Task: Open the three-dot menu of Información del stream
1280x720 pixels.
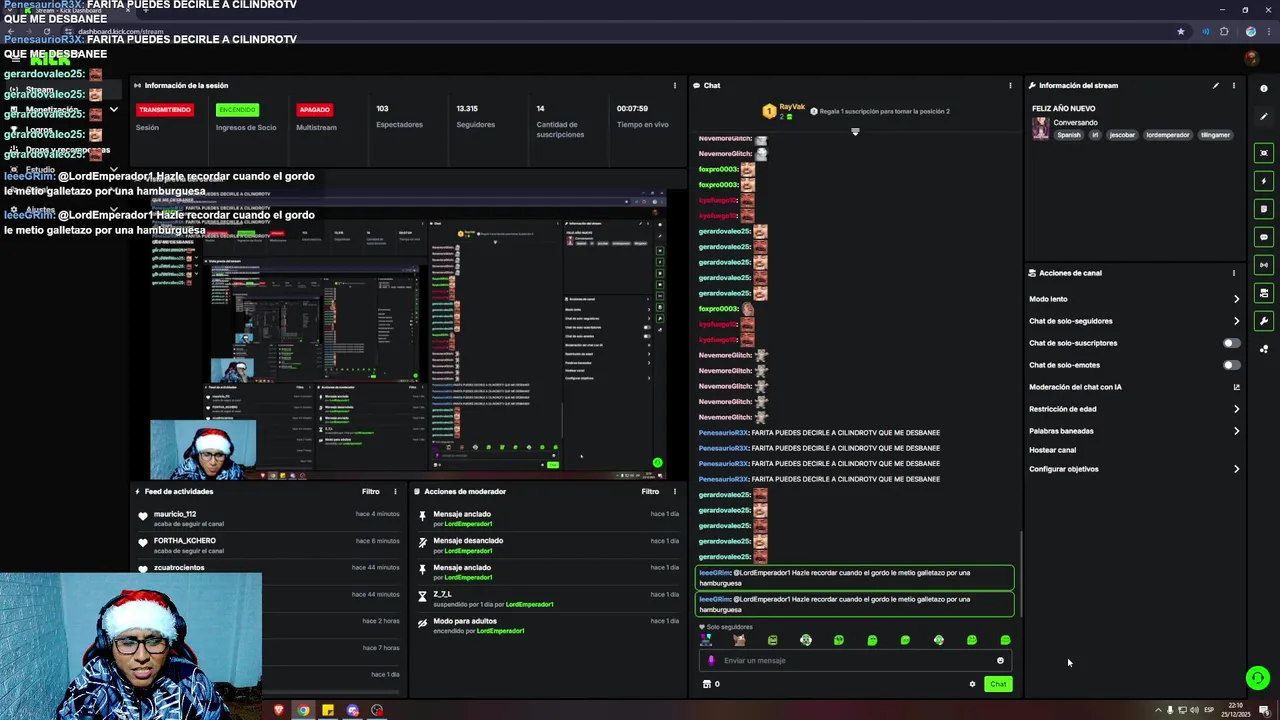Action: [x=1233, y=85]
